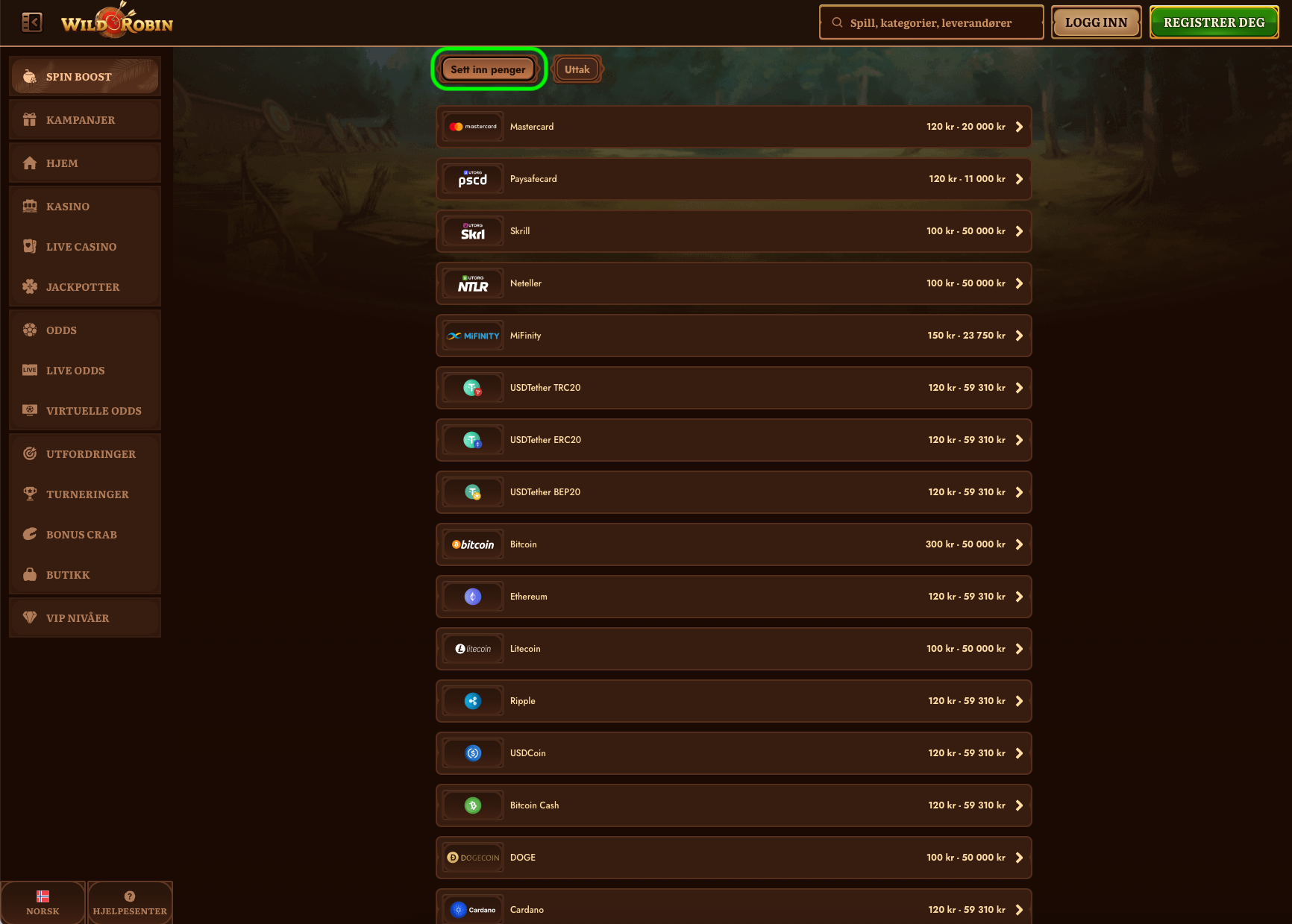The height and width of the screenshot is (924, 1292).
Task: Open Jackpotter clover icon
Action: click(30, 286)
